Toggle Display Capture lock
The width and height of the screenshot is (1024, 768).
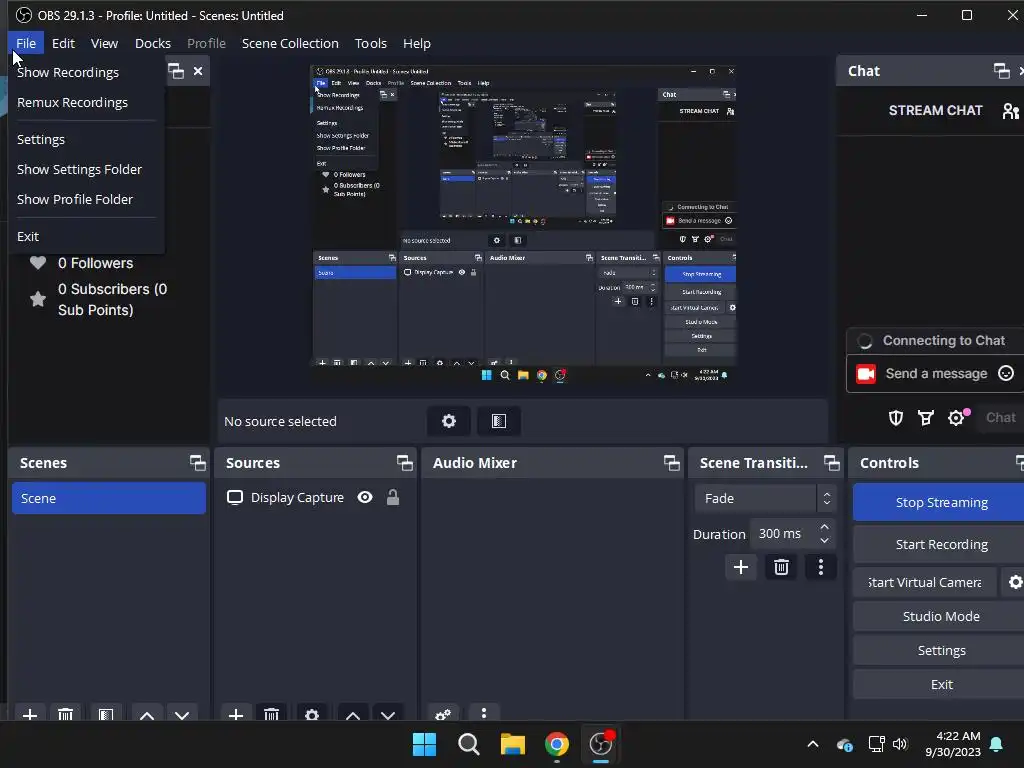pos(392,498)
